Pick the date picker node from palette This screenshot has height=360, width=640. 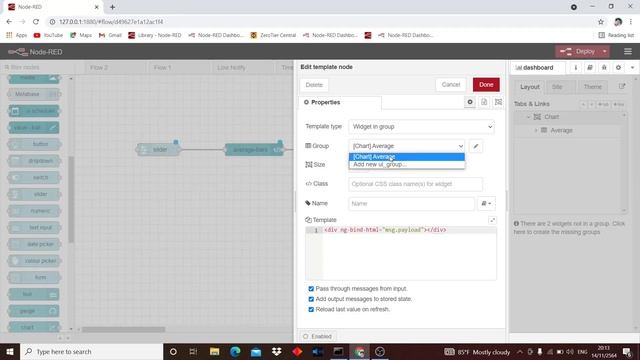[34, 244]
